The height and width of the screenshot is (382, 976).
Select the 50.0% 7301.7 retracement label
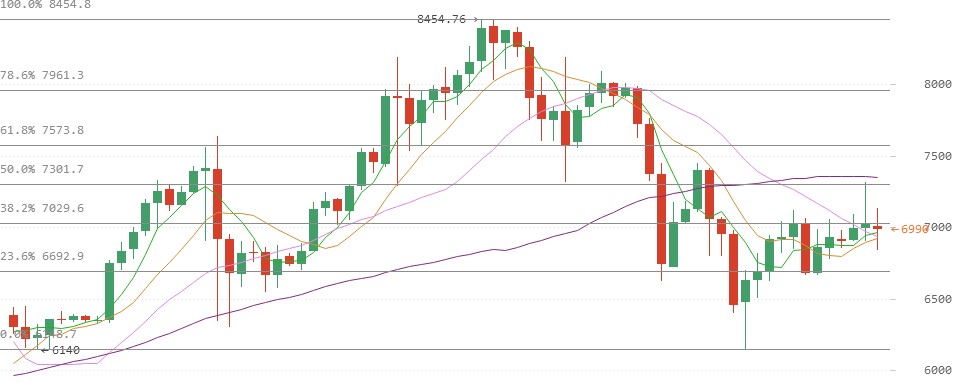pos(42,169)
